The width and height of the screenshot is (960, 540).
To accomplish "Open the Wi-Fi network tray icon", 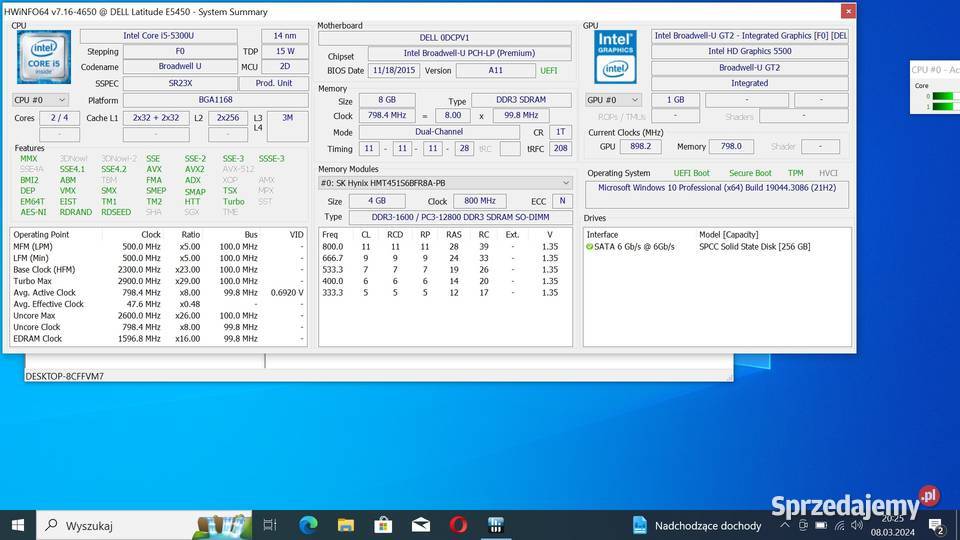I will coord(839,525).
